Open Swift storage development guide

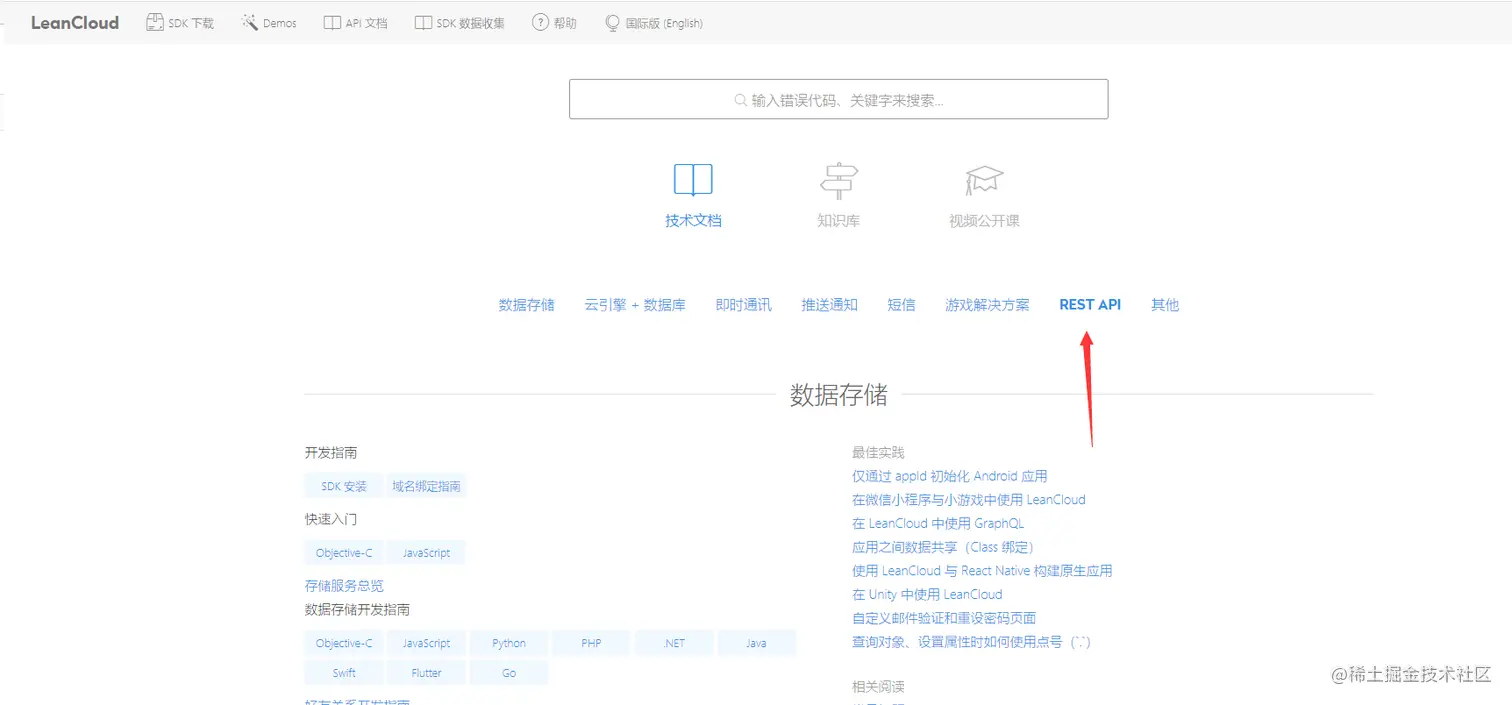point(344,673)
